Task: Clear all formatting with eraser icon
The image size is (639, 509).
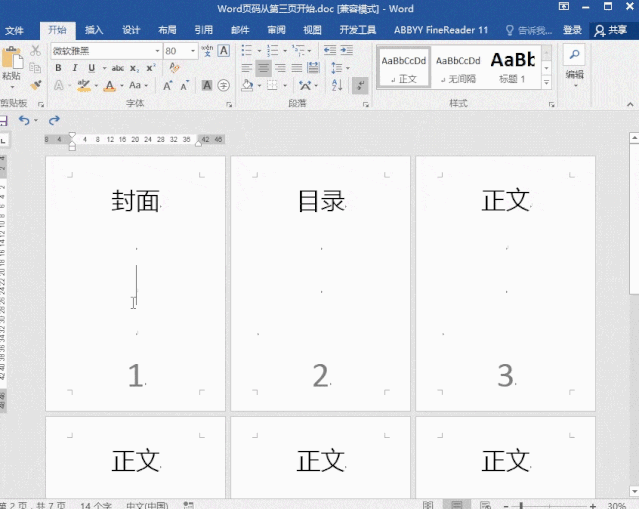Action: (x=174, y=68)
